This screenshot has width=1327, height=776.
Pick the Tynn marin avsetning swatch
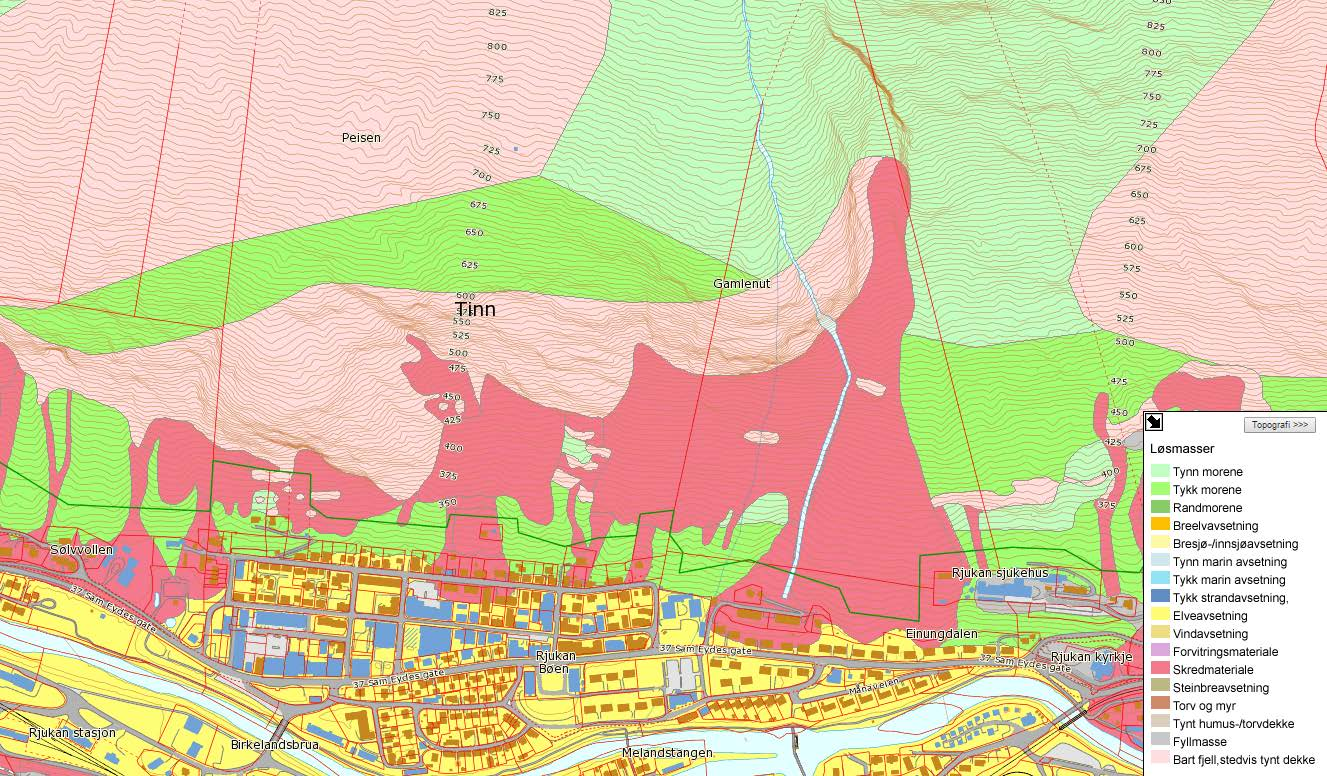point(1159,562)
